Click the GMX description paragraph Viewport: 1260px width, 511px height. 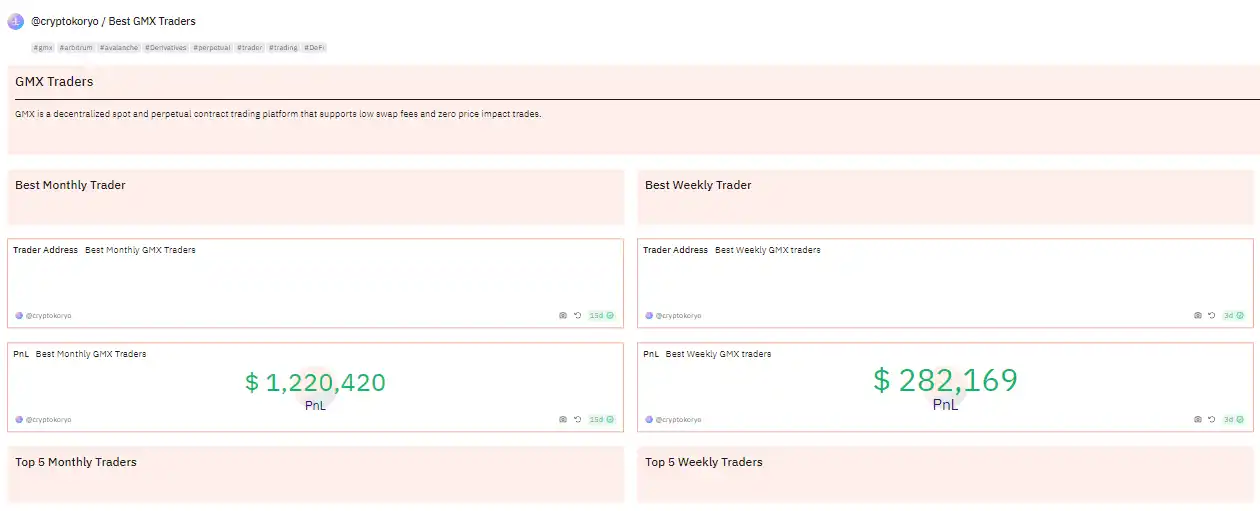(x=278, y=114)
